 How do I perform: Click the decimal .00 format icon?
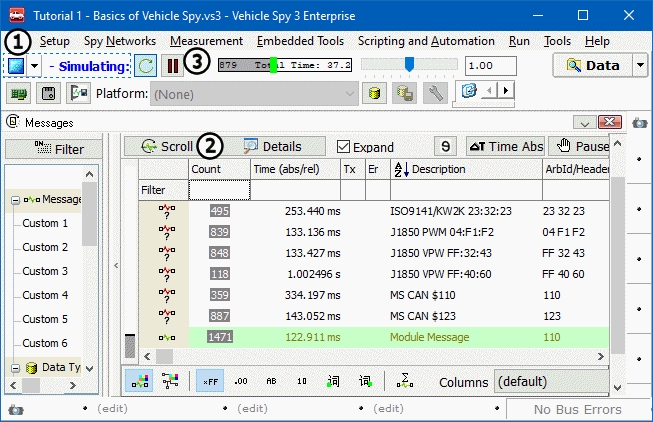240,381
